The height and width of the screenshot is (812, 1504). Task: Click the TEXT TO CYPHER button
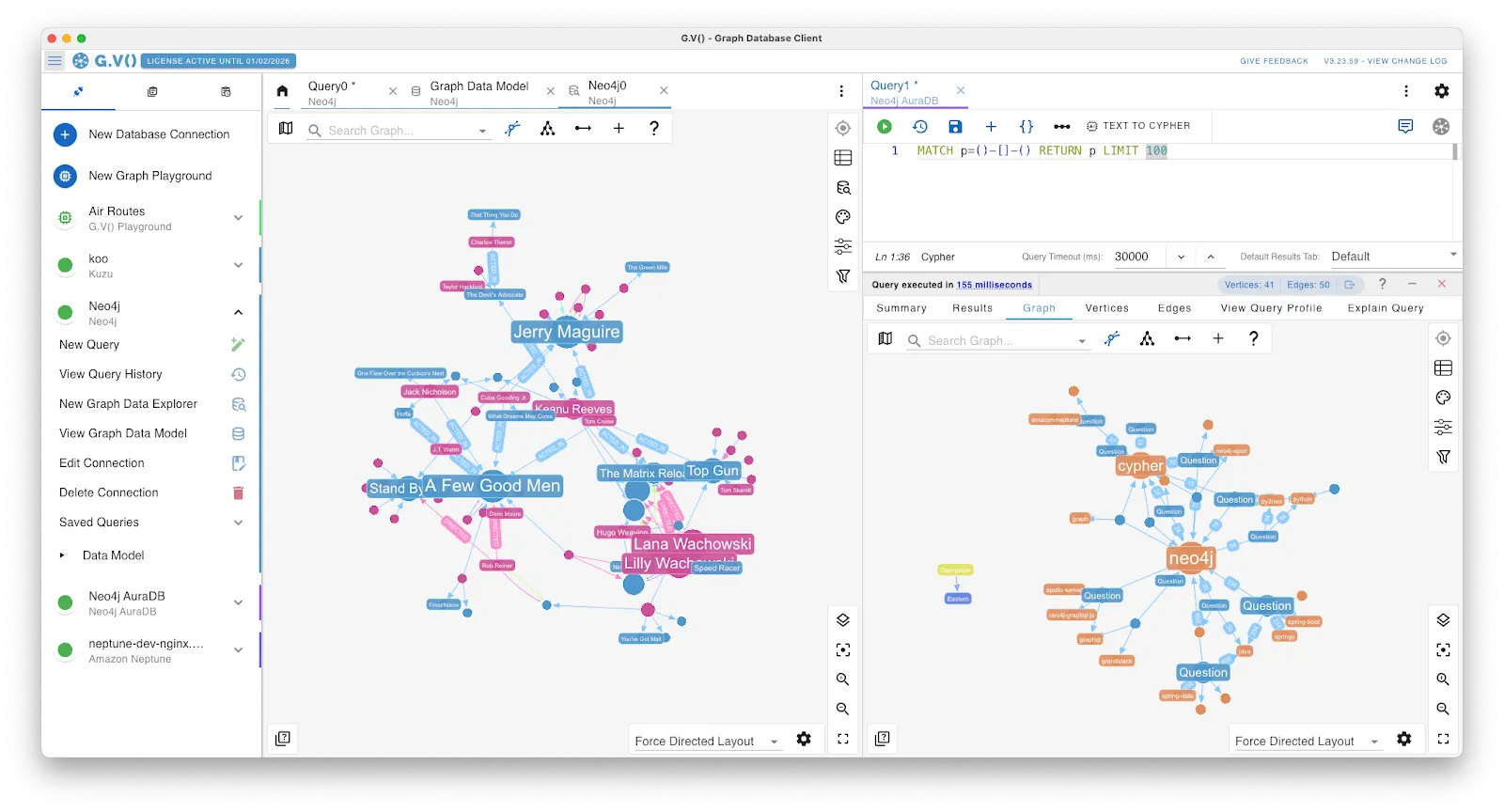1138,126
